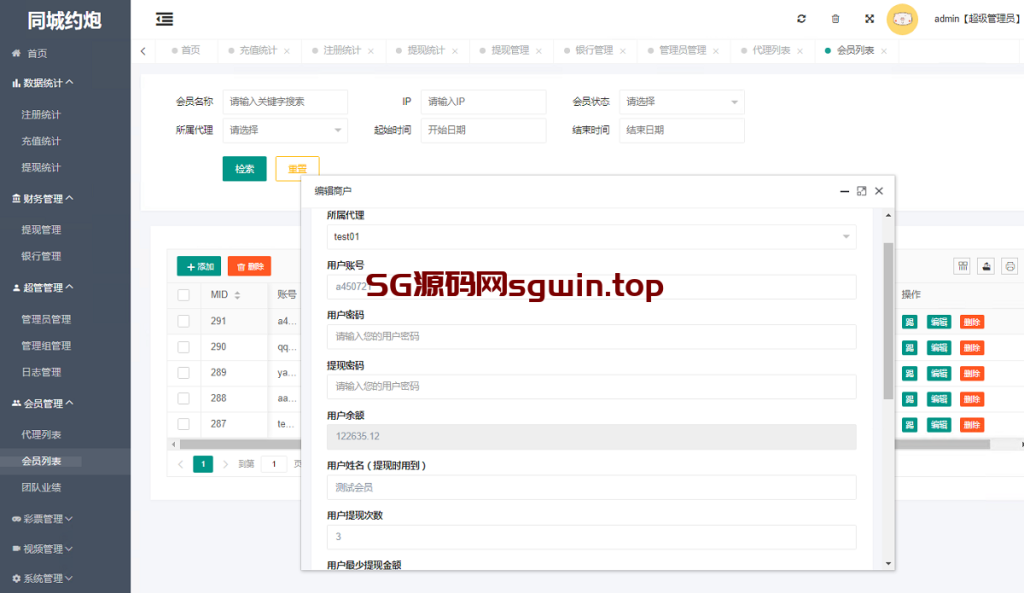
Task: Collapse the 财务管理 sidebar section
Action: 65,198
